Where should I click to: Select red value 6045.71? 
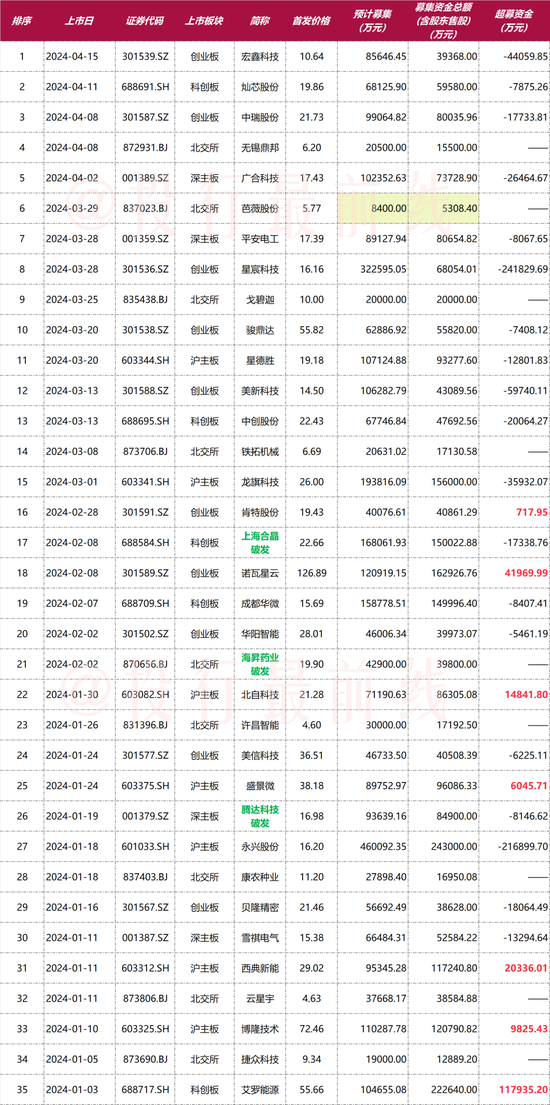click(x=529, y=786)
